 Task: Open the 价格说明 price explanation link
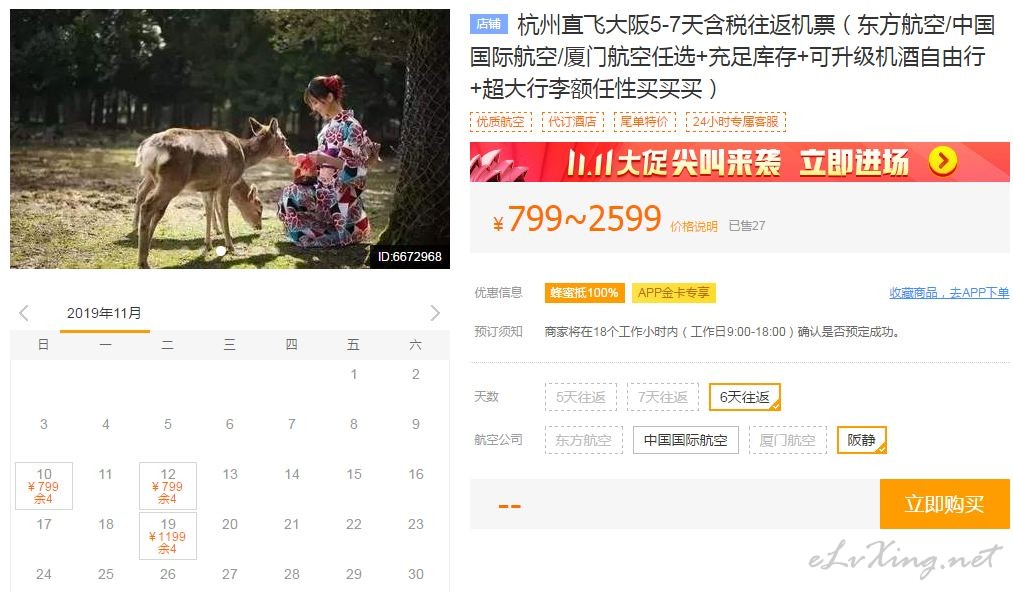click(x=694, y=226)
